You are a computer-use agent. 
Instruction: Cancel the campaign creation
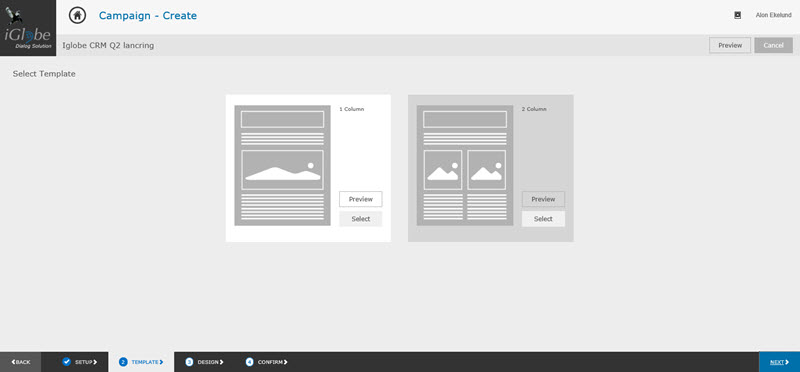click(x=773, y=45)
